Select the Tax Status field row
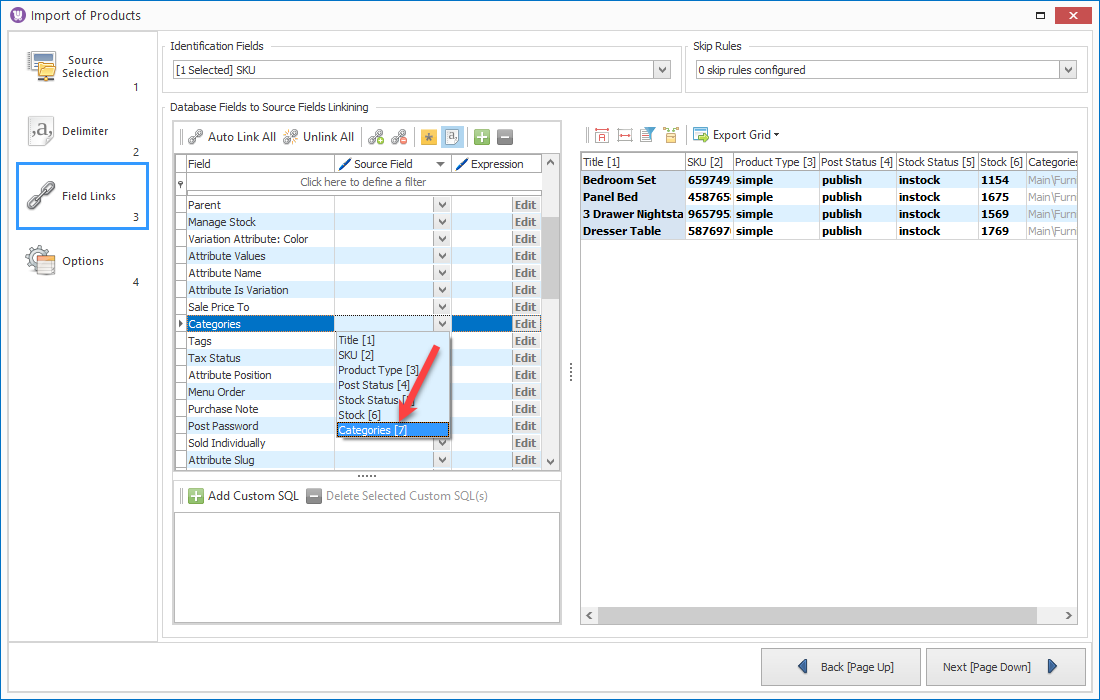This screenshot has width=1100, height=700. point(260,358)
